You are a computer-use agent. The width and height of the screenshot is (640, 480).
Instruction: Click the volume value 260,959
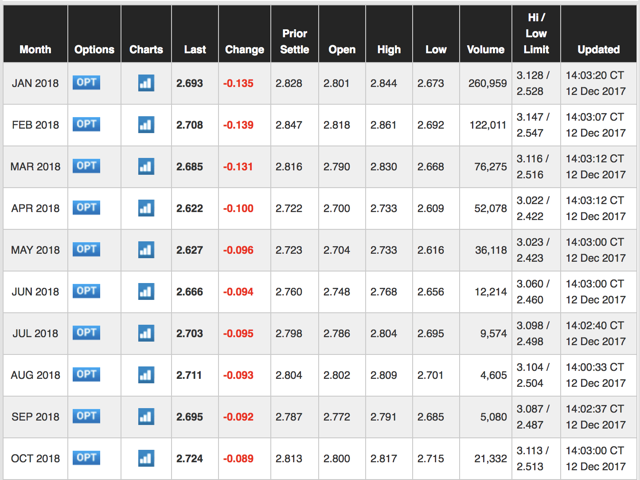pos(487,83)
